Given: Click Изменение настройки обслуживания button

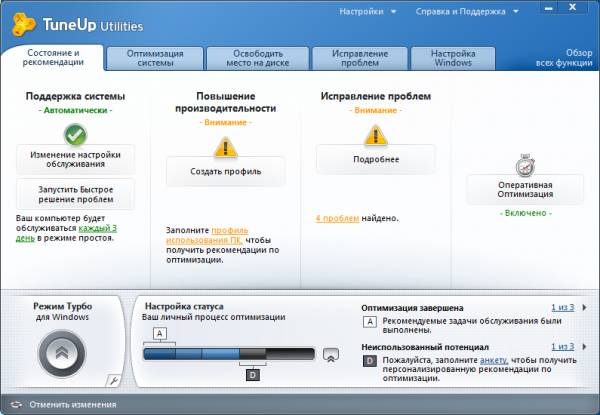Looking at the screenshot, I should [75, 159].
